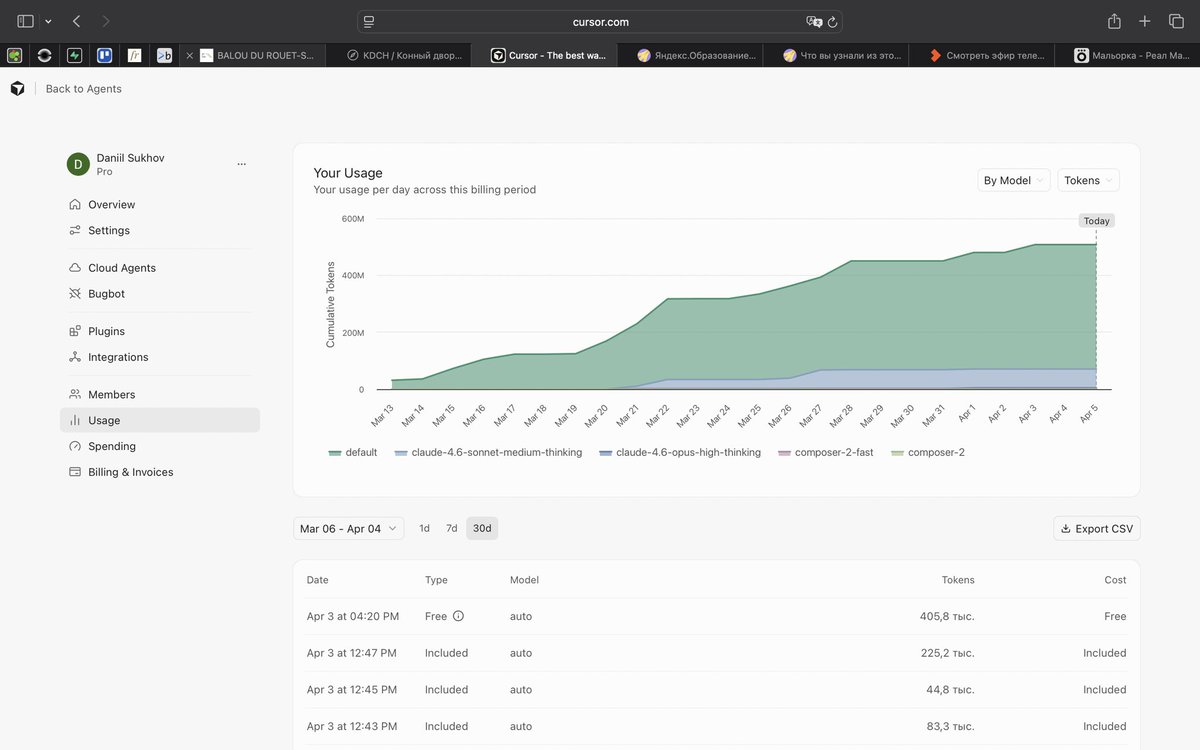Viewport: 1200px width, 750px height.
Task: Open the Settings page
Action: click(160, 230)
